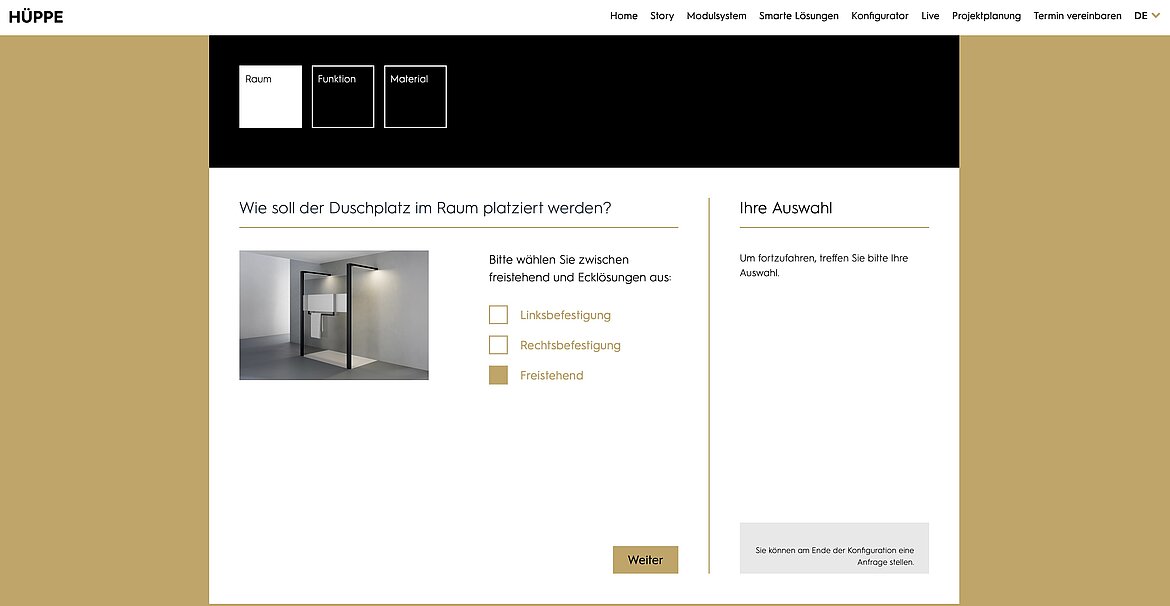Go to the Story page

point(662,16)
